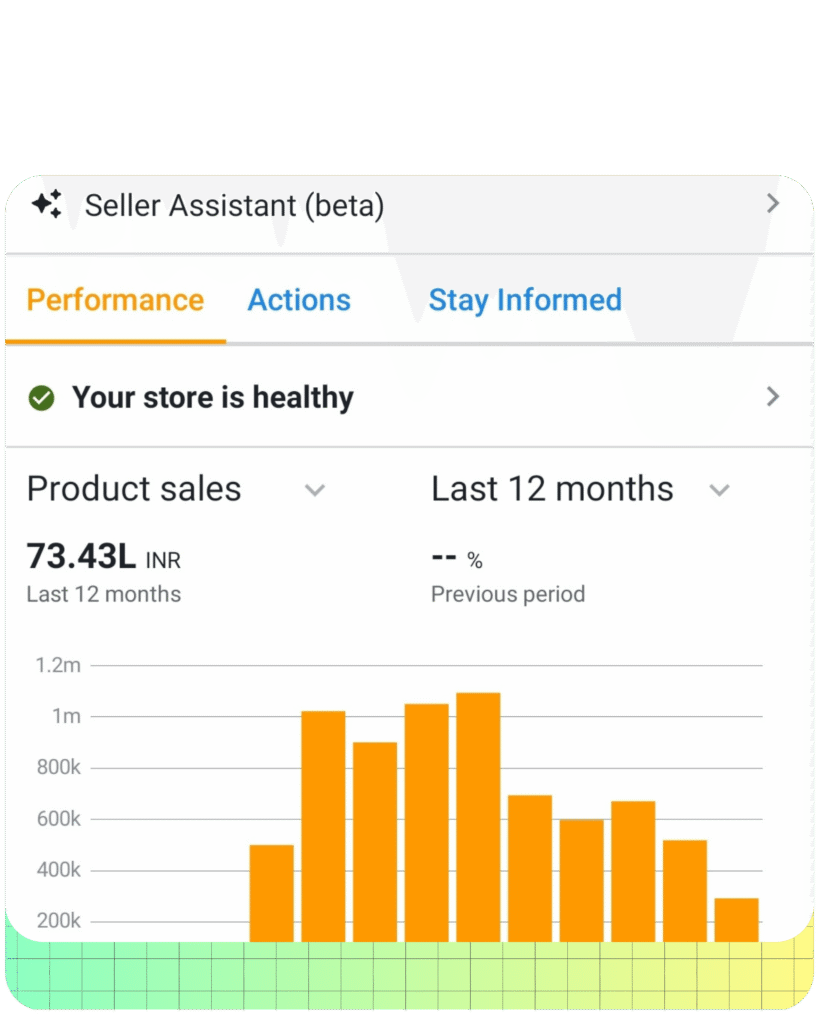Click the green store health checkmark icon
The height and width of the screenshot is (1024, 819).
41,398
